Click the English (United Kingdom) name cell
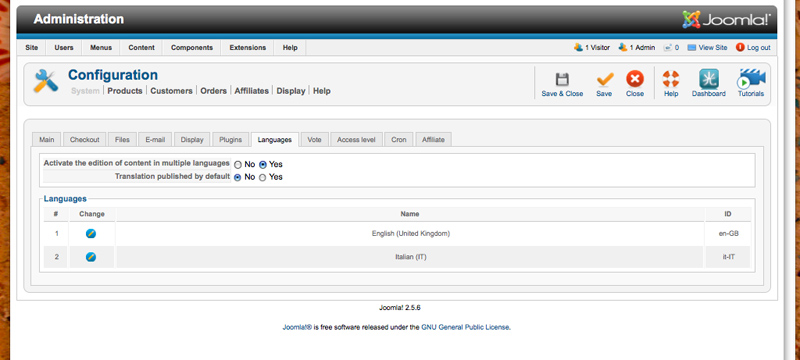This screenshot has height=360, width=800. click(x=411, y=234)
